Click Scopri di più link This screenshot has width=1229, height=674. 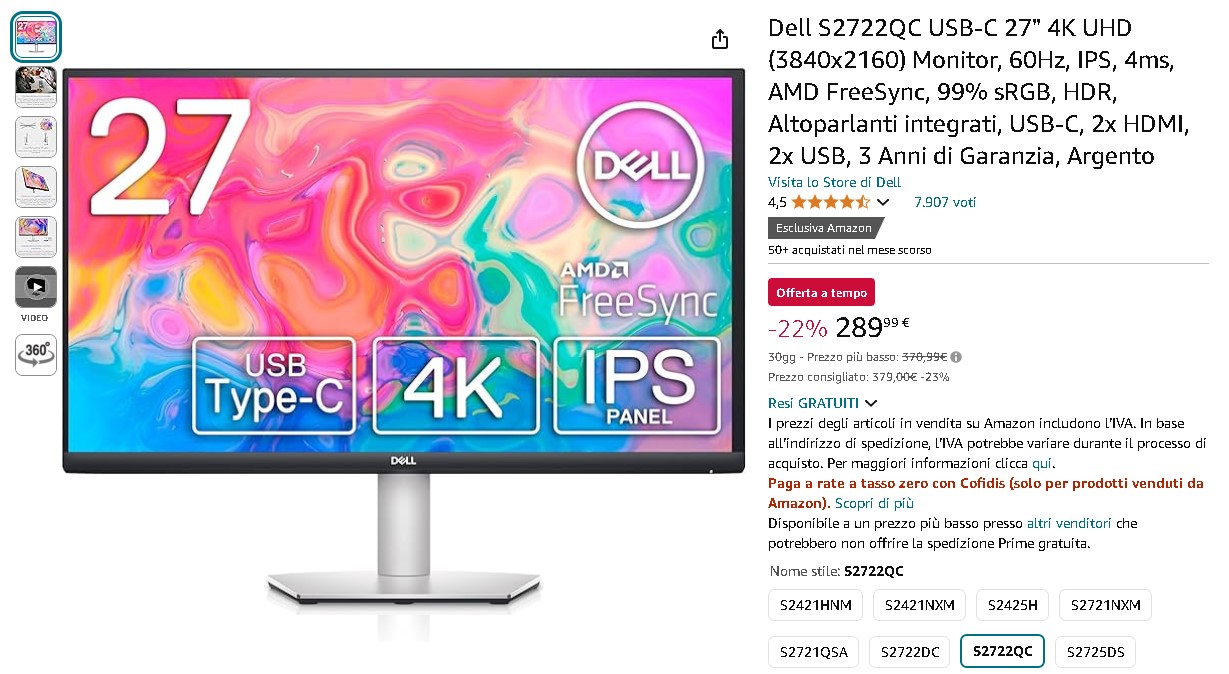click(x=874, y=503)
